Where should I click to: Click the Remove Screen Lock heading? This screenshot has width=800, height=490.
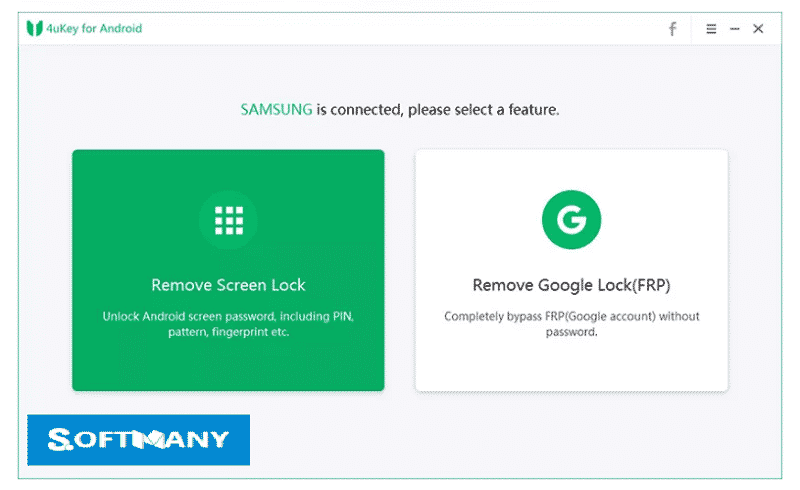[x=228, y=285]
